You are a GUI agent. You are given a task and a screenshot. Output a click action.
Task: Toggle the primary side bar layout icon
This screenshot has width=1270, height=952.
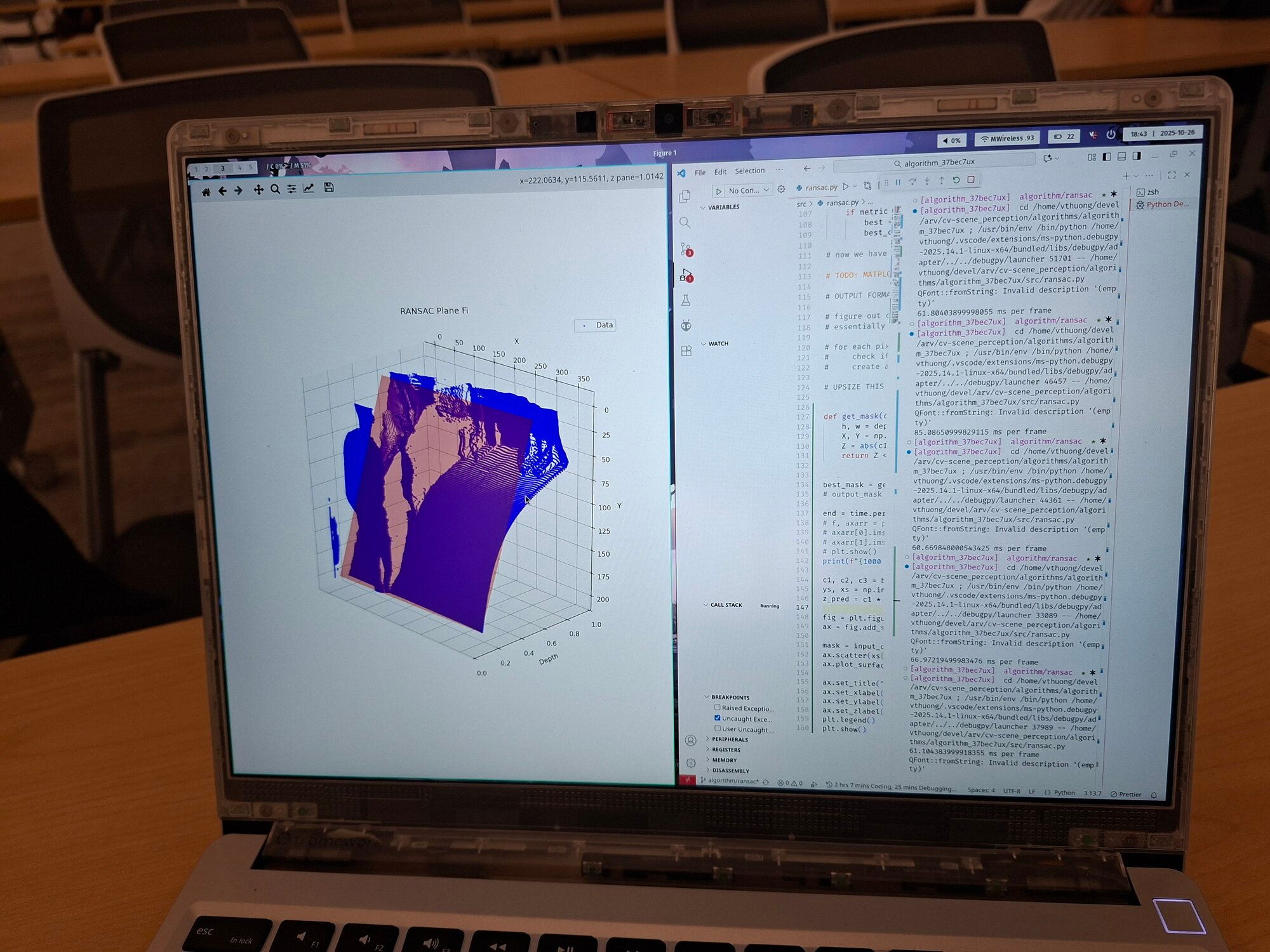tap(1107, 157)
